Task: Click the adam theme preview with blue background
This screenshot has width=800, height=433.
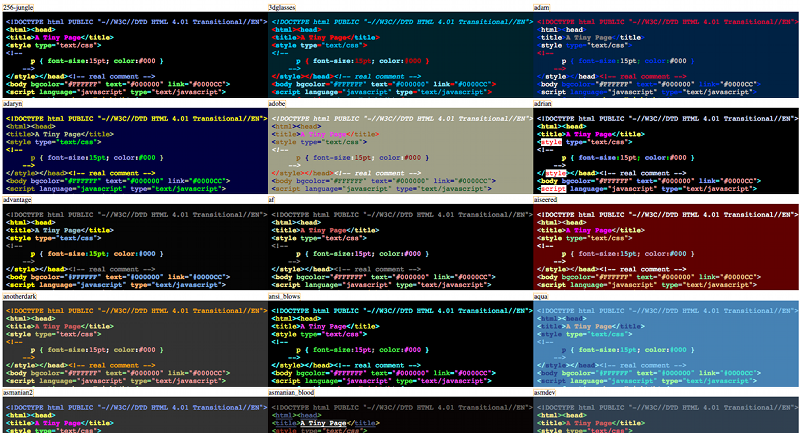Action: click(665, 54)
